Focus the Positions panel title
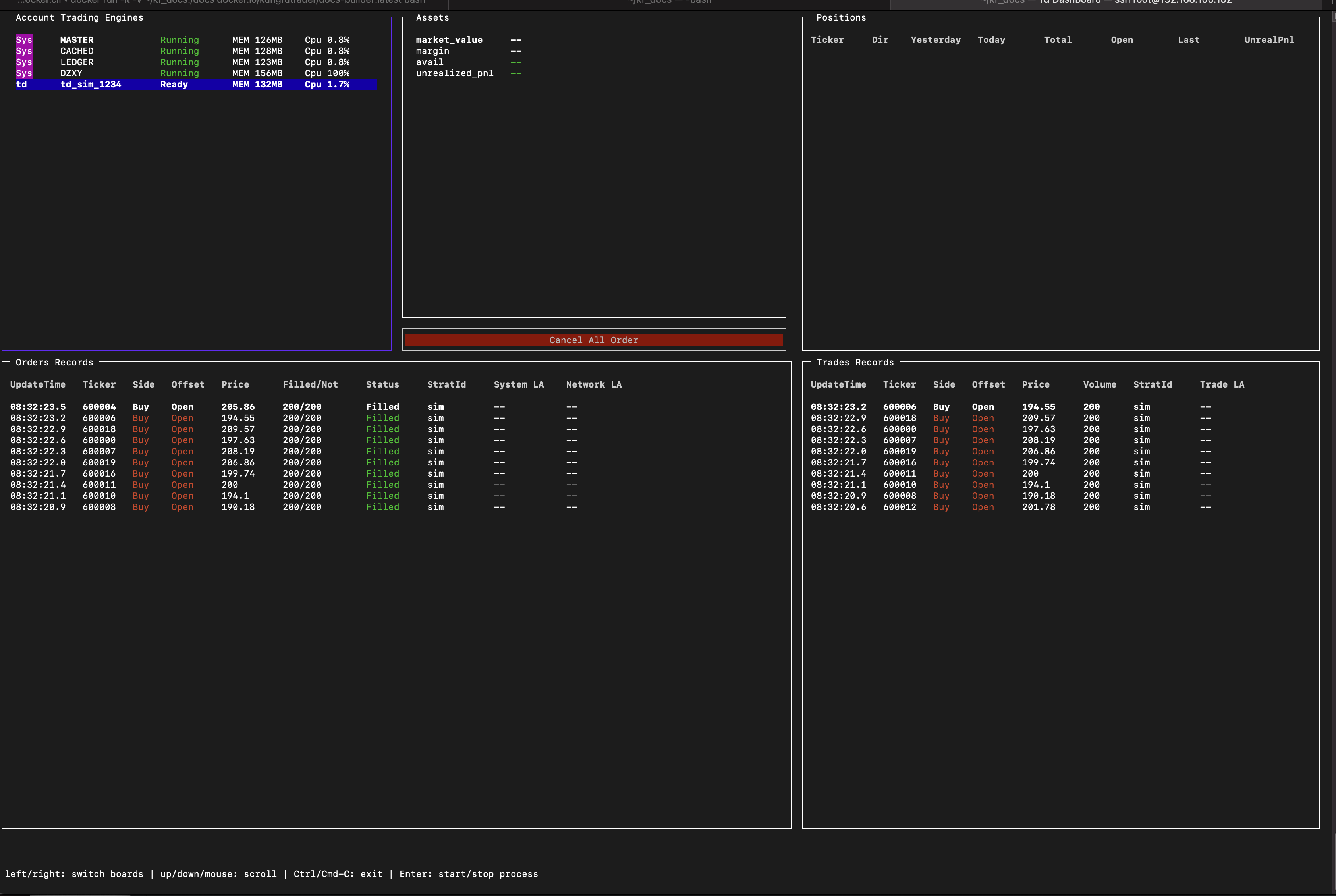Screen dimensions: 1336x896 click(x=841, y=18)
